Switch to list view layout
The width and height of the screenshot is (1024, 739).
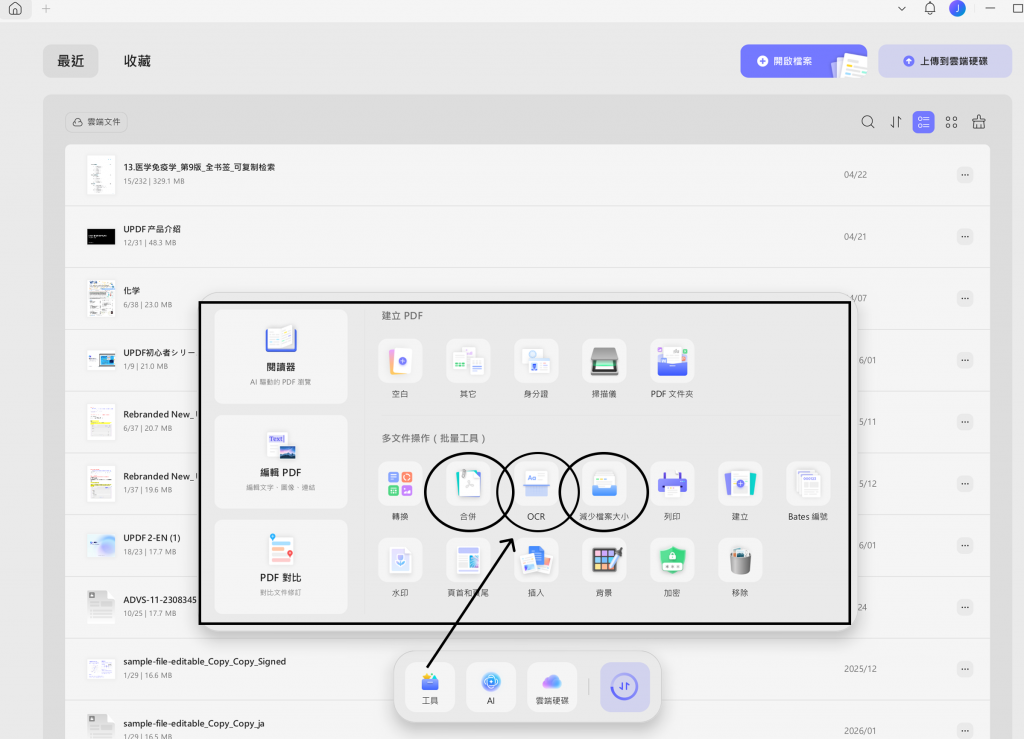(x=923, y=122)
